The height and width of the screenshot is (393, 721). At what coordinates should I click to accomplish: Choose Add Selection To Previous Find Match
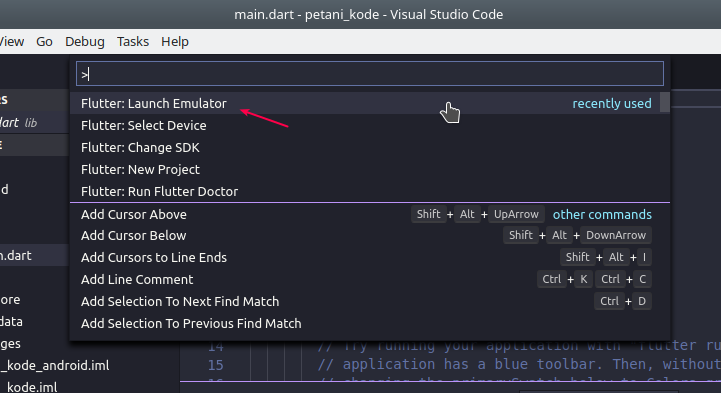click(370, 324)
